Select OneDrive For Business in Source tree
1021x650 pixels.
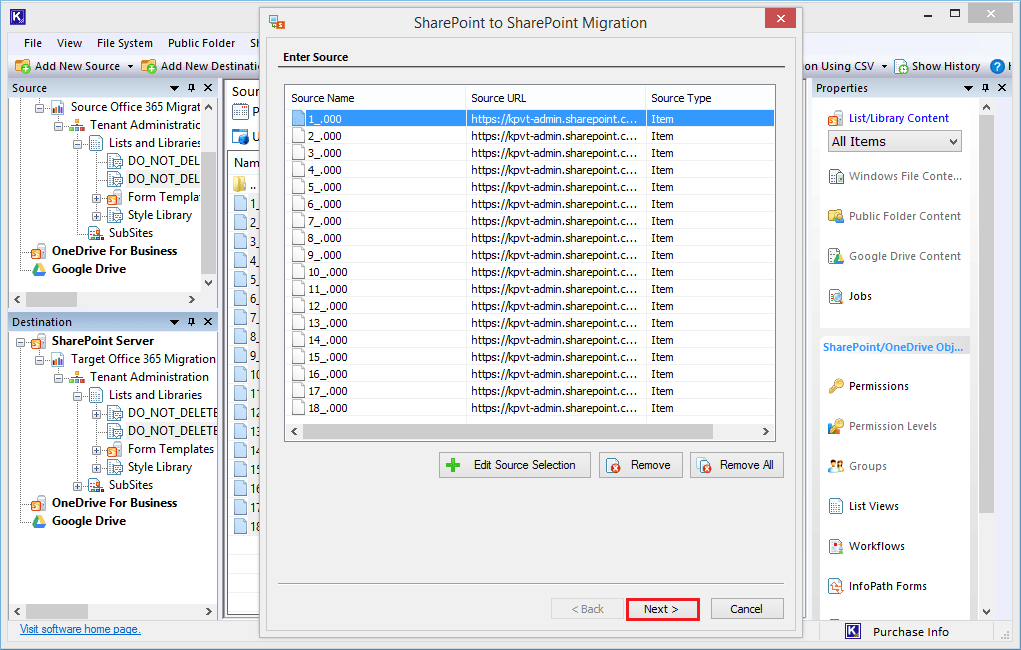pos(115,251)
